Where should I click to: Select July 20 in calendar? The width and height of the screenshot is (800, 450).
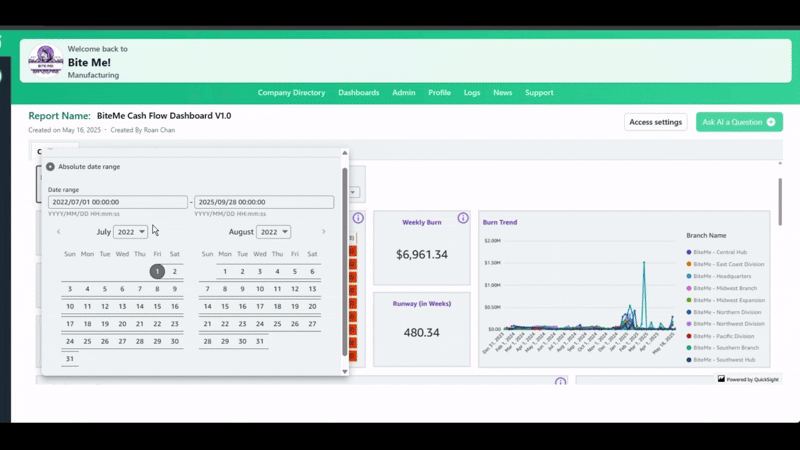[122, 324]
